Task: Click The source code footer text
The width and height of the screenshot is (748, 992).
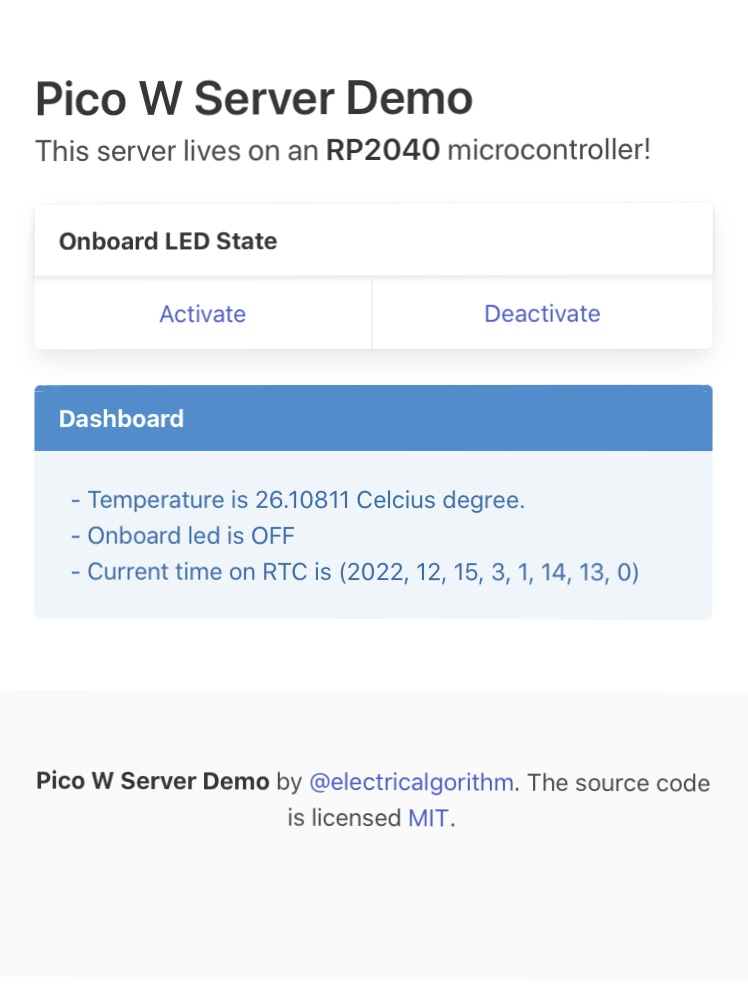Action: [618, 783]
